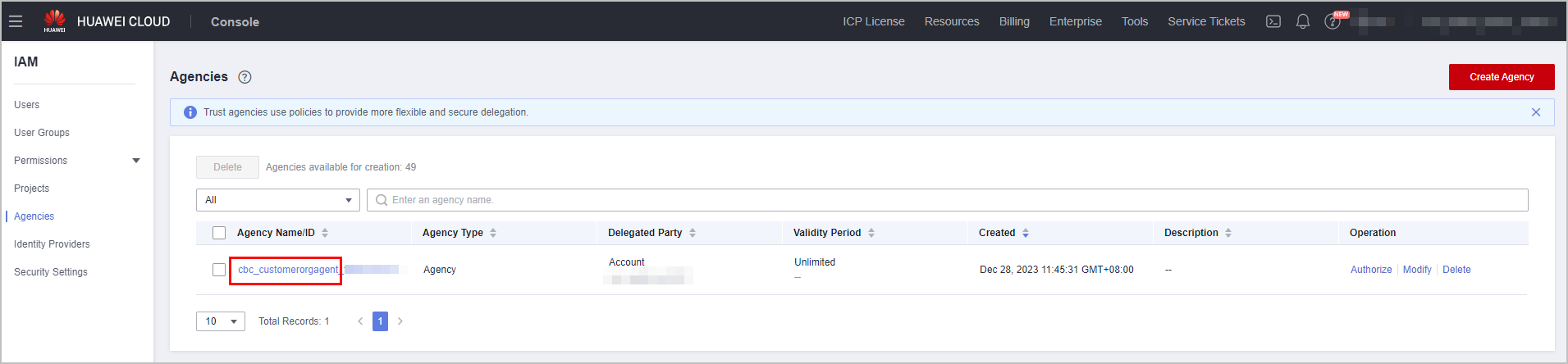
Task: Sort by Agency Name/ID column arrows
Action: point(325,233)
